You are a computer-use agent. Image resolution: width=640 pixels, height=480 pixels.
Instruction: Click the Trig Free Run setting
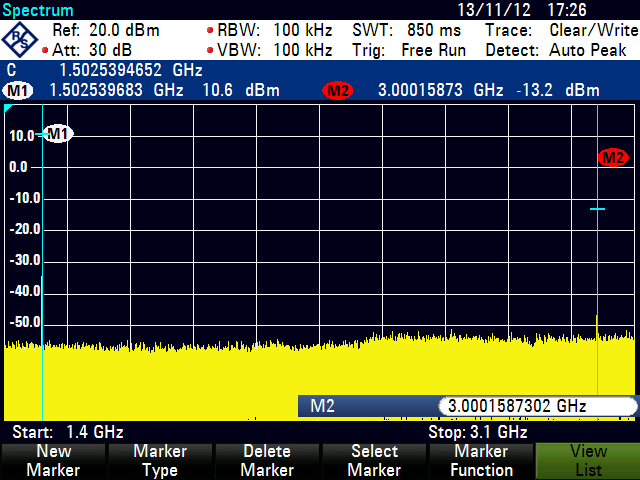[409, 50]
